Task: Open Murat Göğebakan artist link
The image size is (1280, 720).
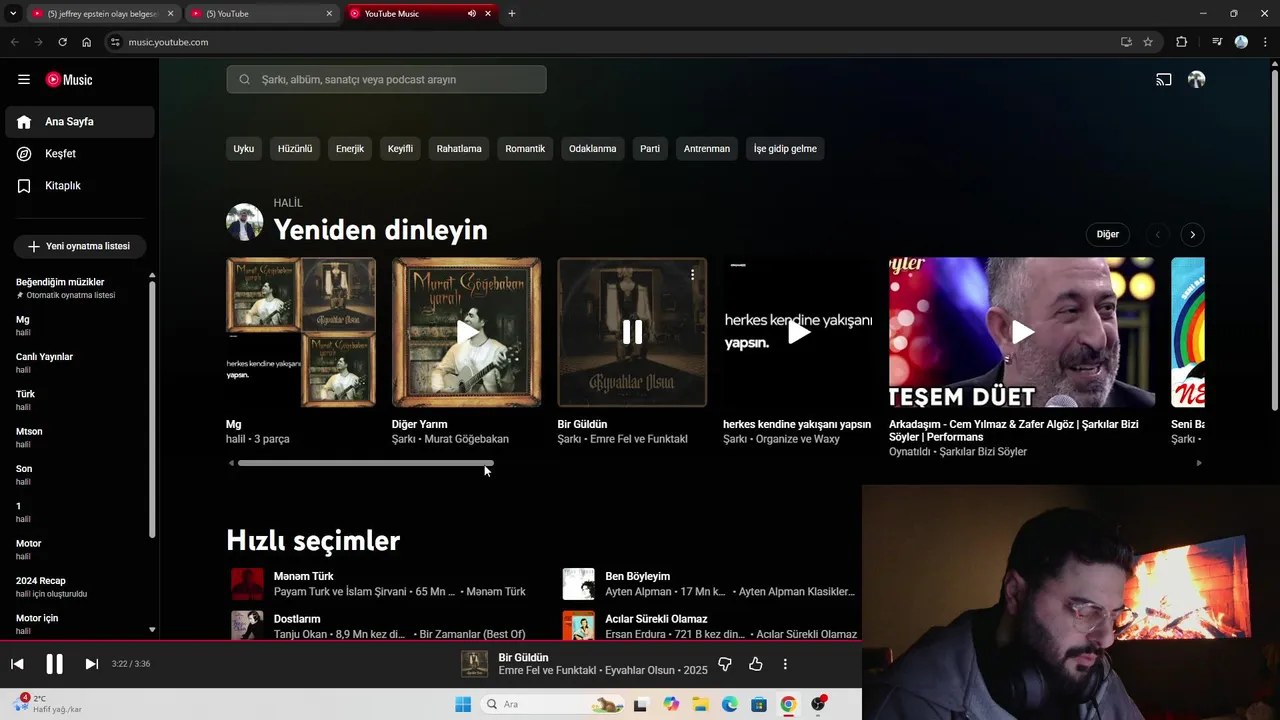Action: click(466, 439)
